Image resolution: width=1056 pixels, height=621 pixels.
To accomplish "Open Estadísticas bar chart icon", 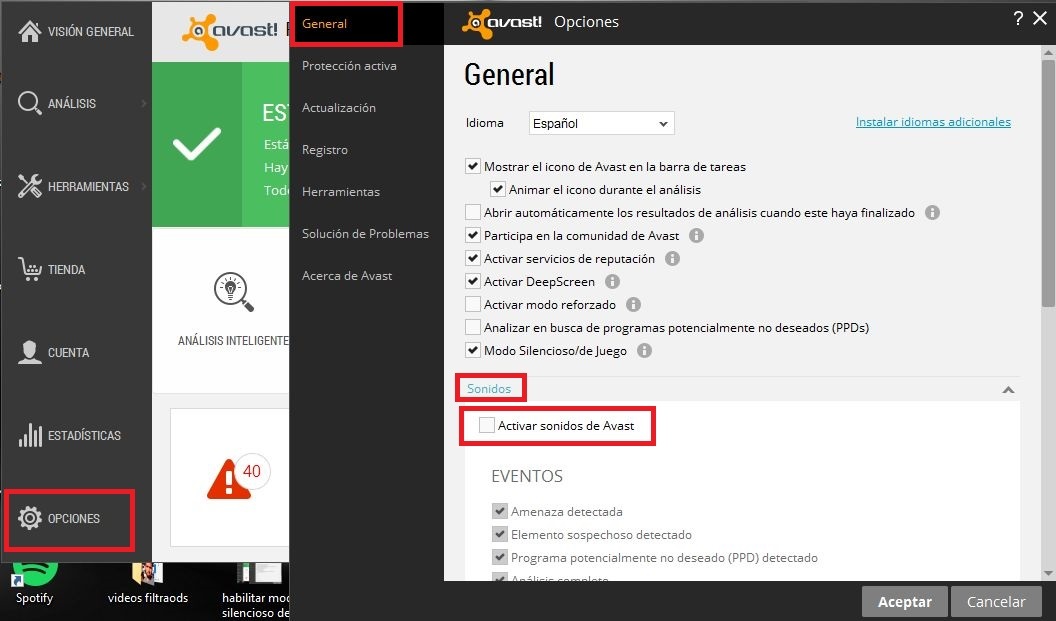I will [x=30, y=436].
